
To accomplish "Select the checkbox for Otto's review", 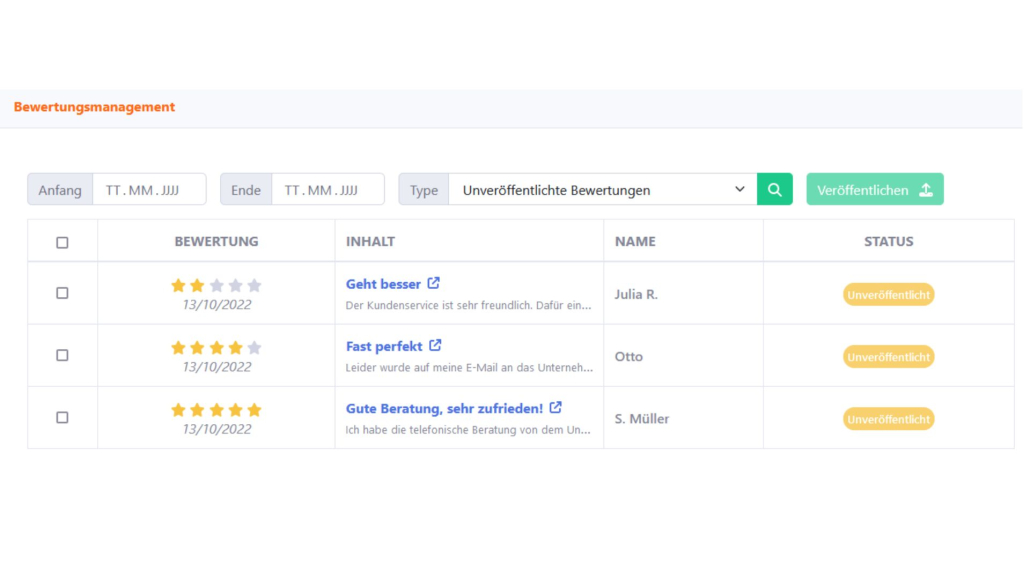I will (62, 355).
